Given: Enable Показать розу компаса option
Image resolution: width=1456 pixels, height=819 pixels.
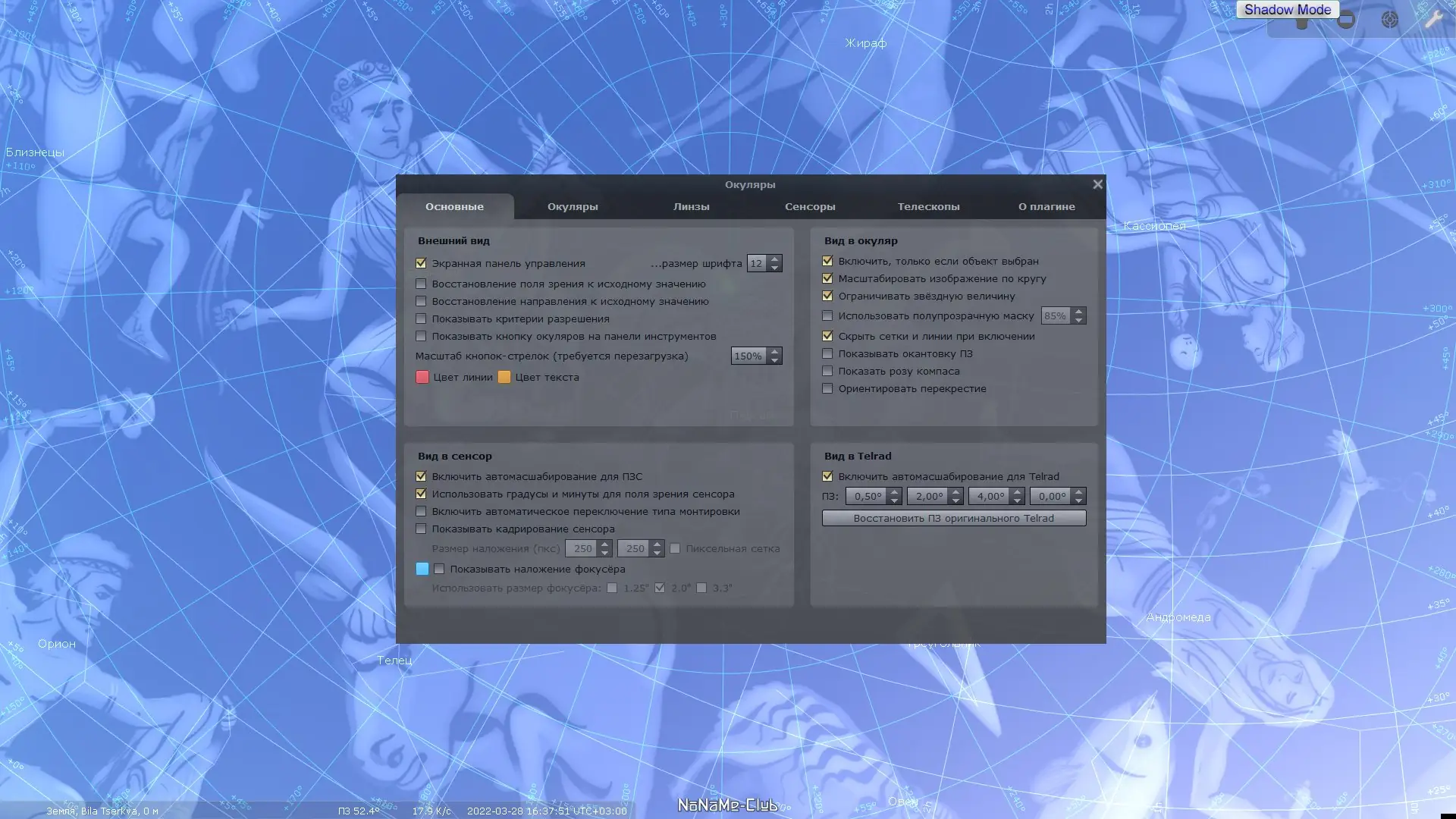Looking at the screenshot, I should [827, 371].
